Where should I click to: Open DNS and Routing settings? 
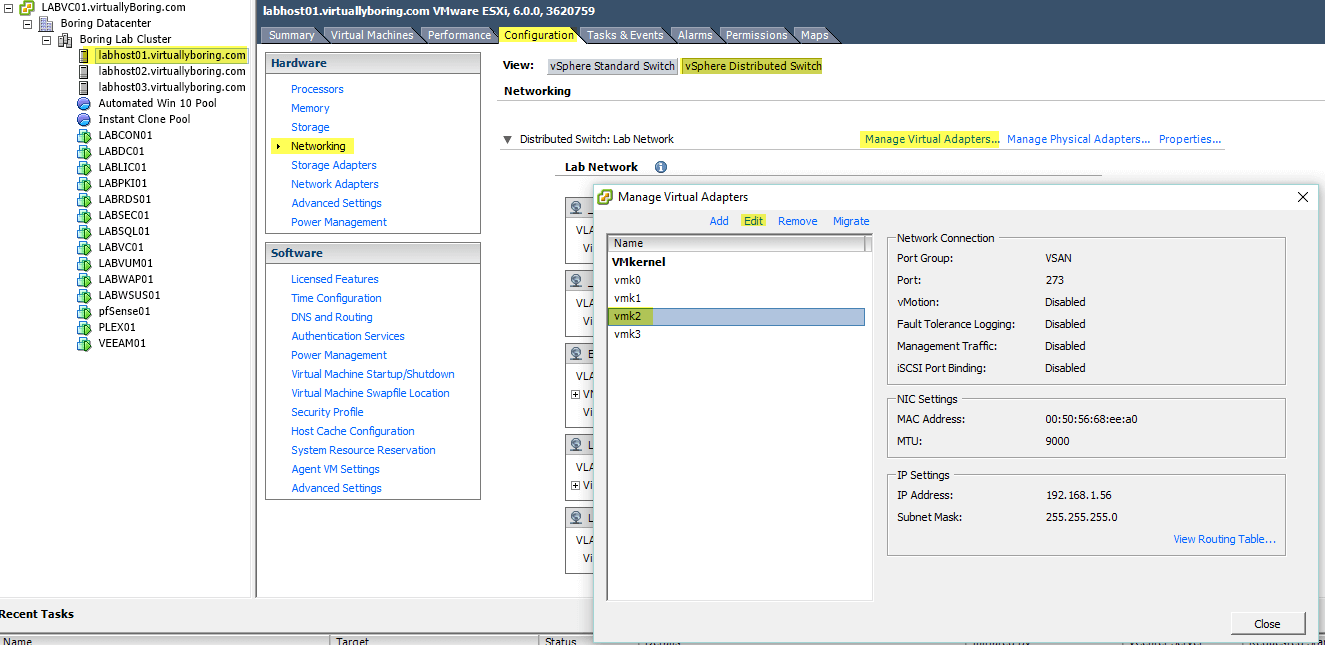click(x=332, y=317)
